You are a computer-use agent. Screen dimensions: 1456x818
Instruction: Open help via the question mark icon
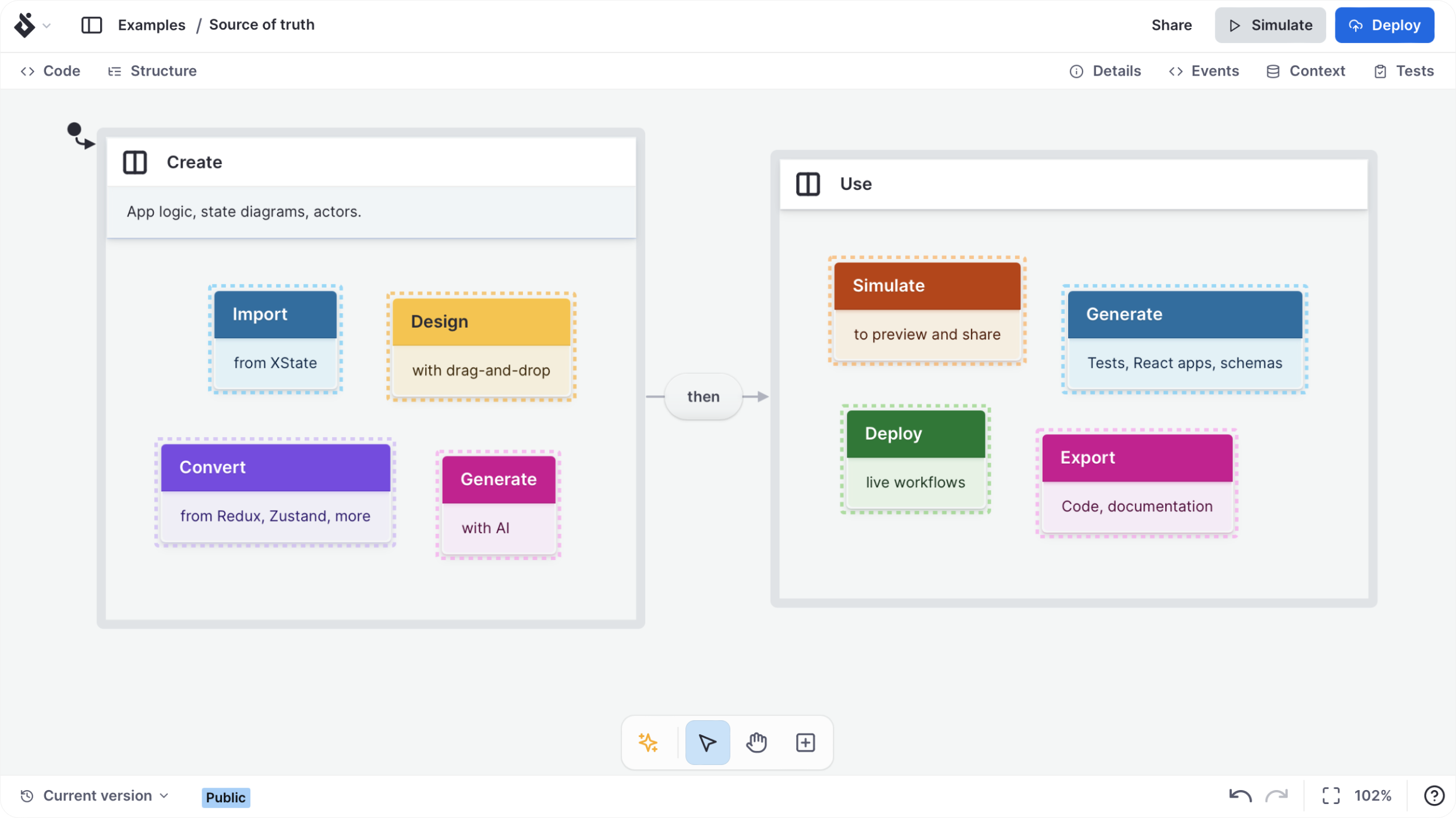click(1433, 796)
